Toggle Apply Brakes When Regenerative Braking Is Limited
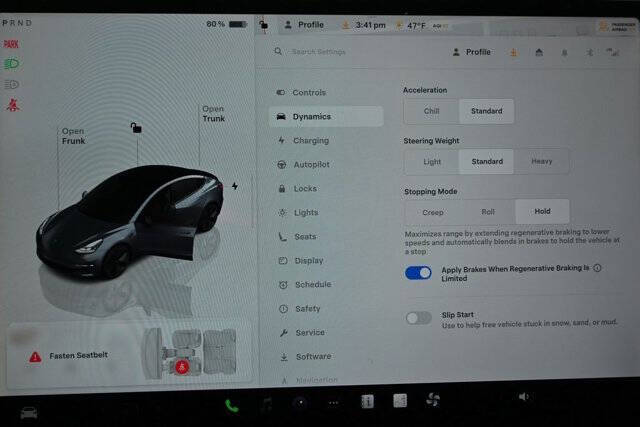 418,273
